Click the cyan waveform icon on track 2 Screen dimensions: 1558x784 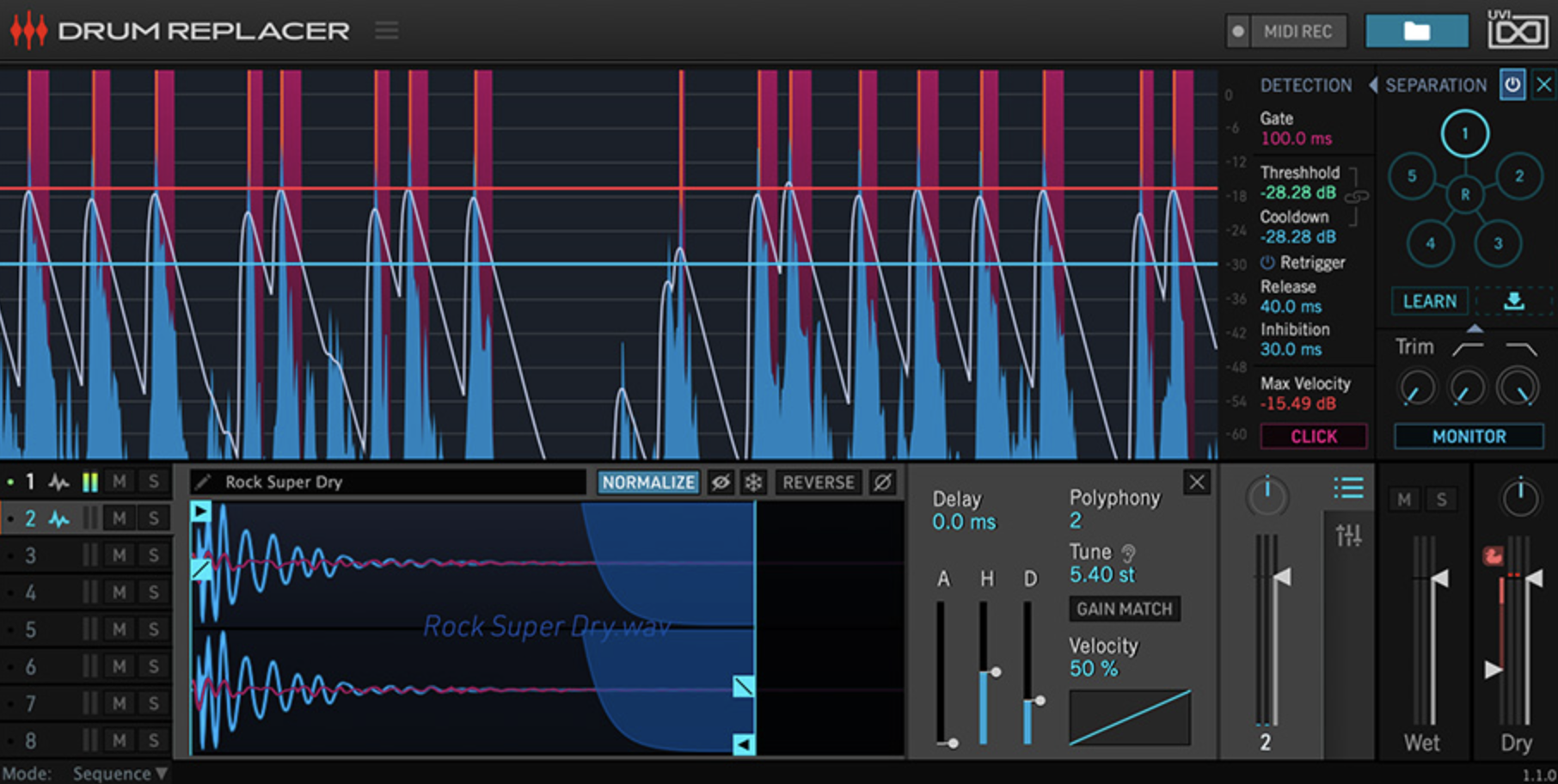click(58, 518)
